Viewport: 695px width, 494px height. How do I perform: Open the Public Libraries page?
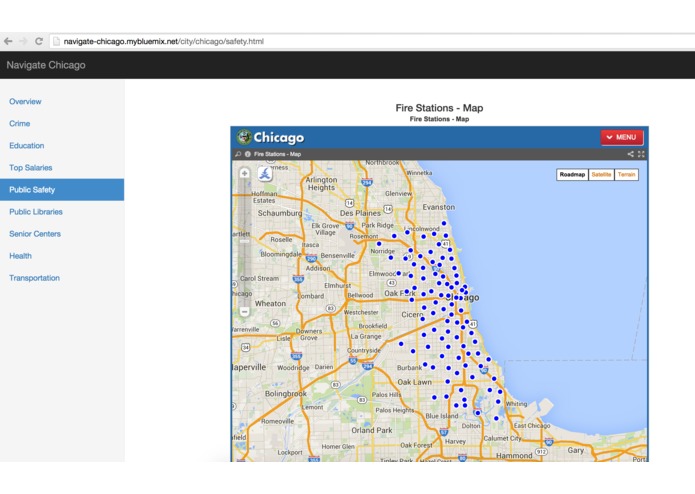click(36, 212)
